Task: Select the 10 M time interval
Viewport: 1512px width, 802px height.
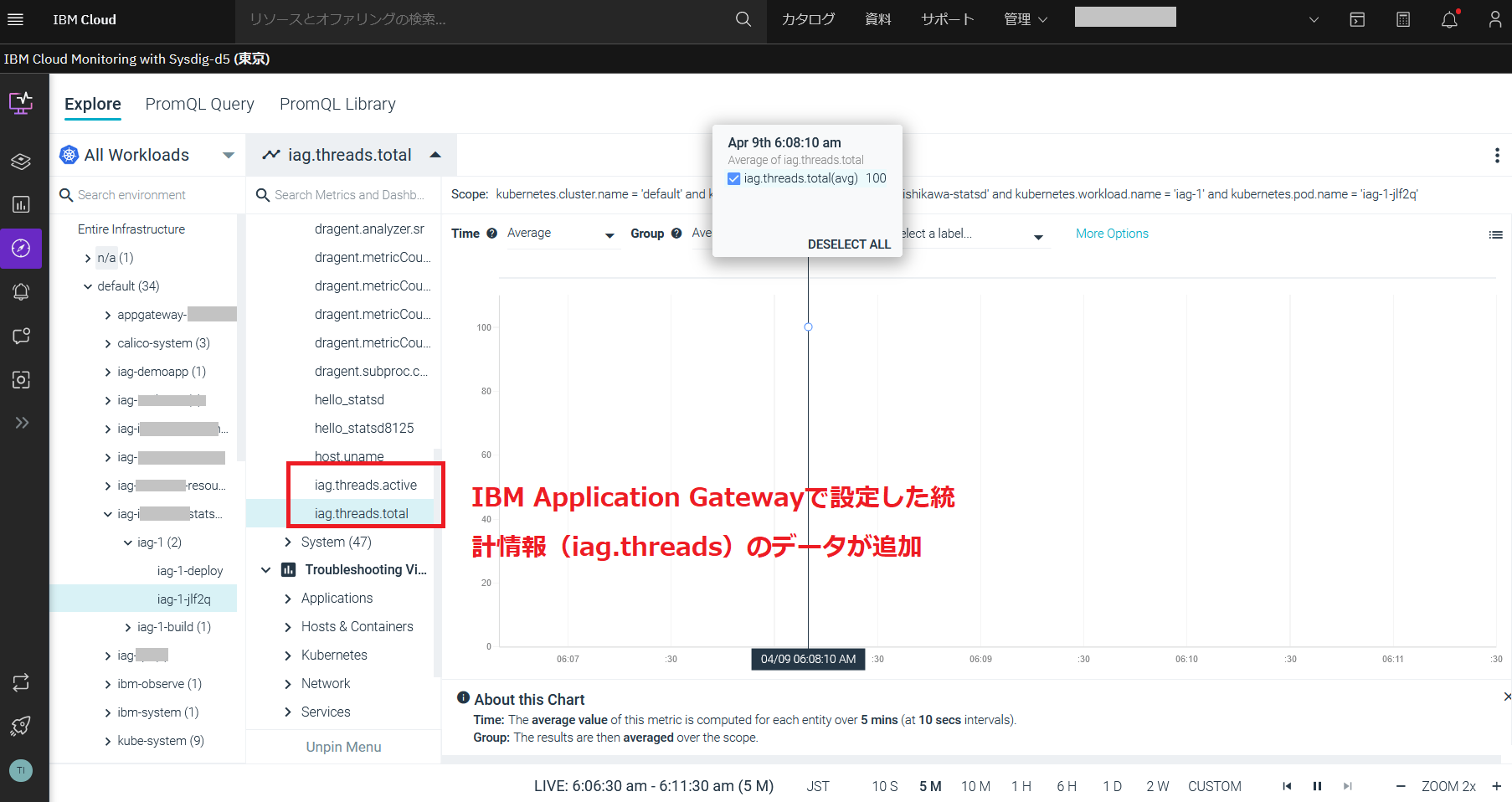Action: pos(975,786)
